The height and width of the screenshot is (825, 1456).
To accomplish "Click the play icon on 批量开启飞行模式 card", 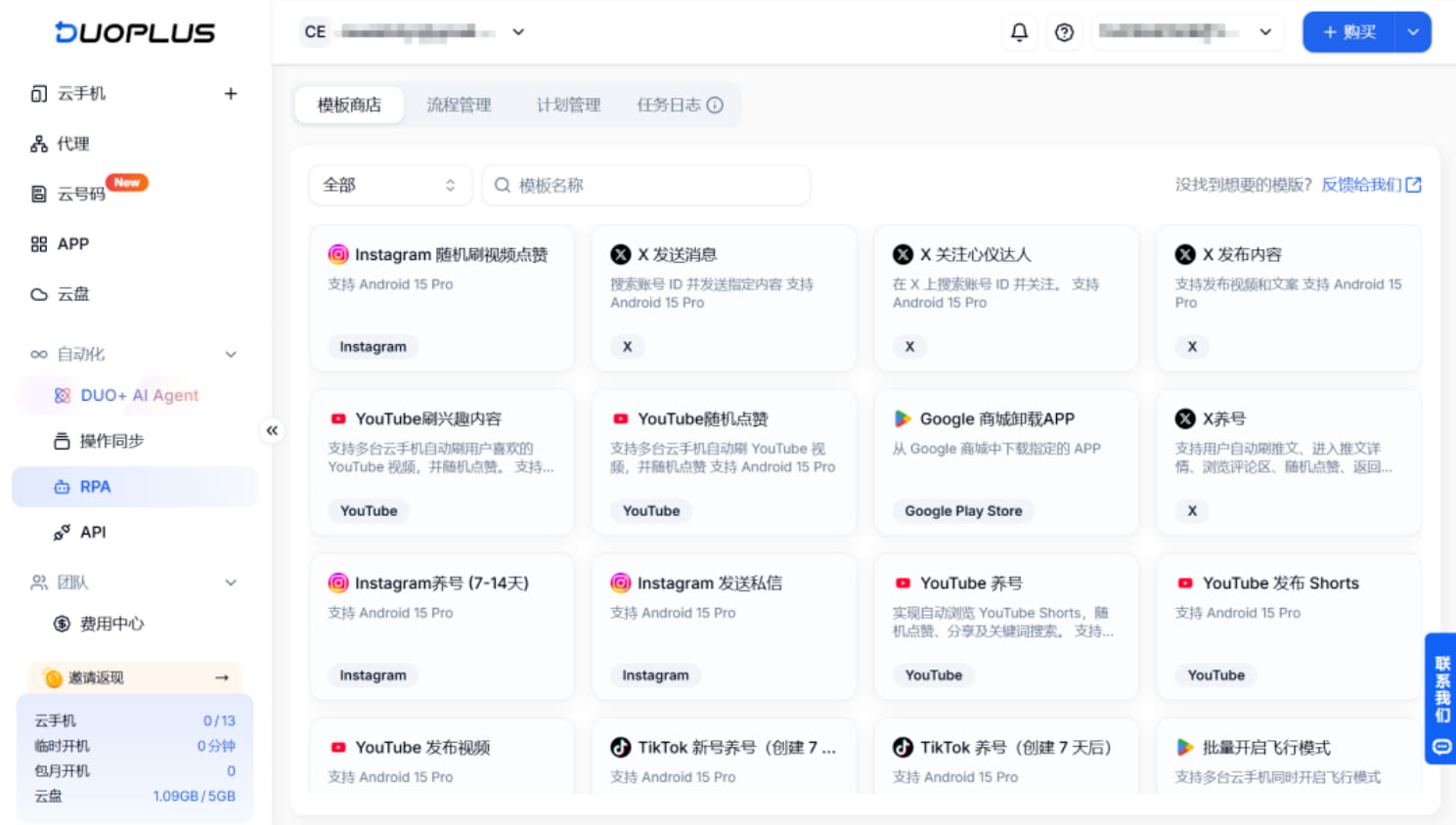I will click(1185, 747).
